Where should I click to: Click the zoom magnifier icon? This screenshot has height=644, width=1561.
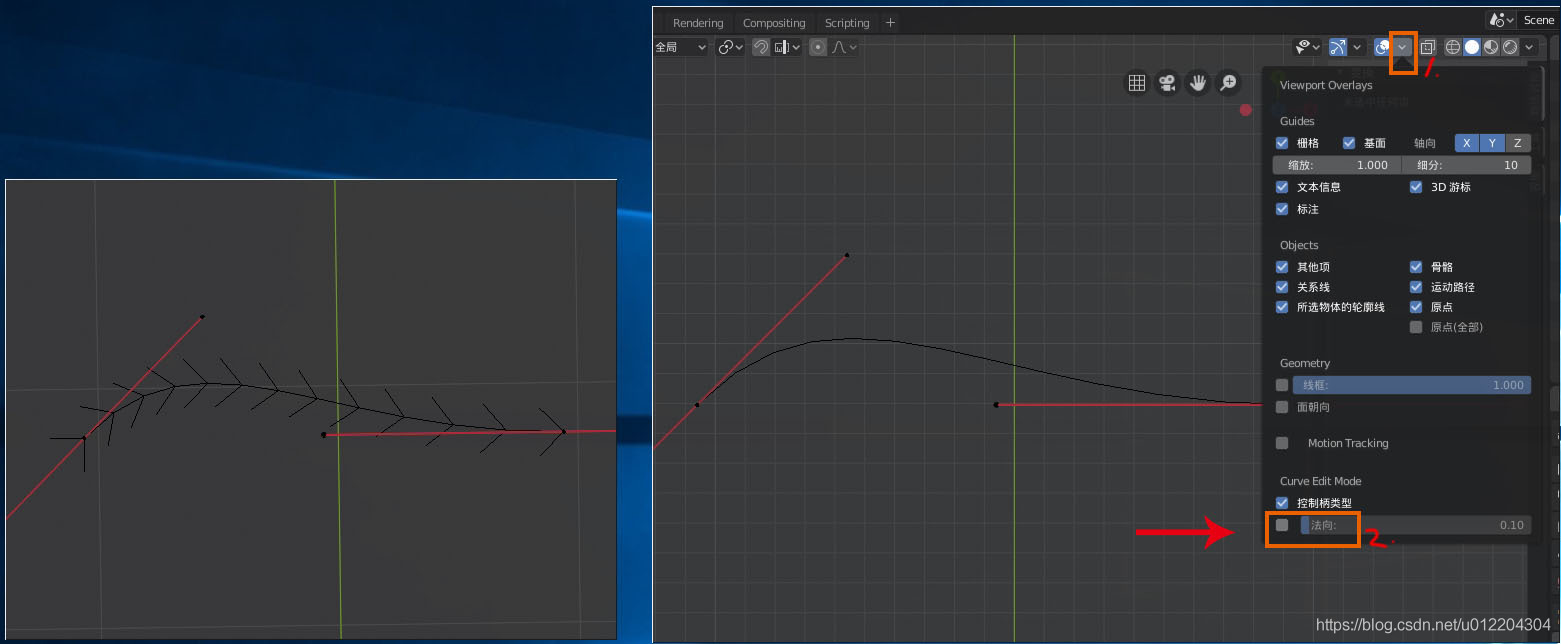point(1228,83)
